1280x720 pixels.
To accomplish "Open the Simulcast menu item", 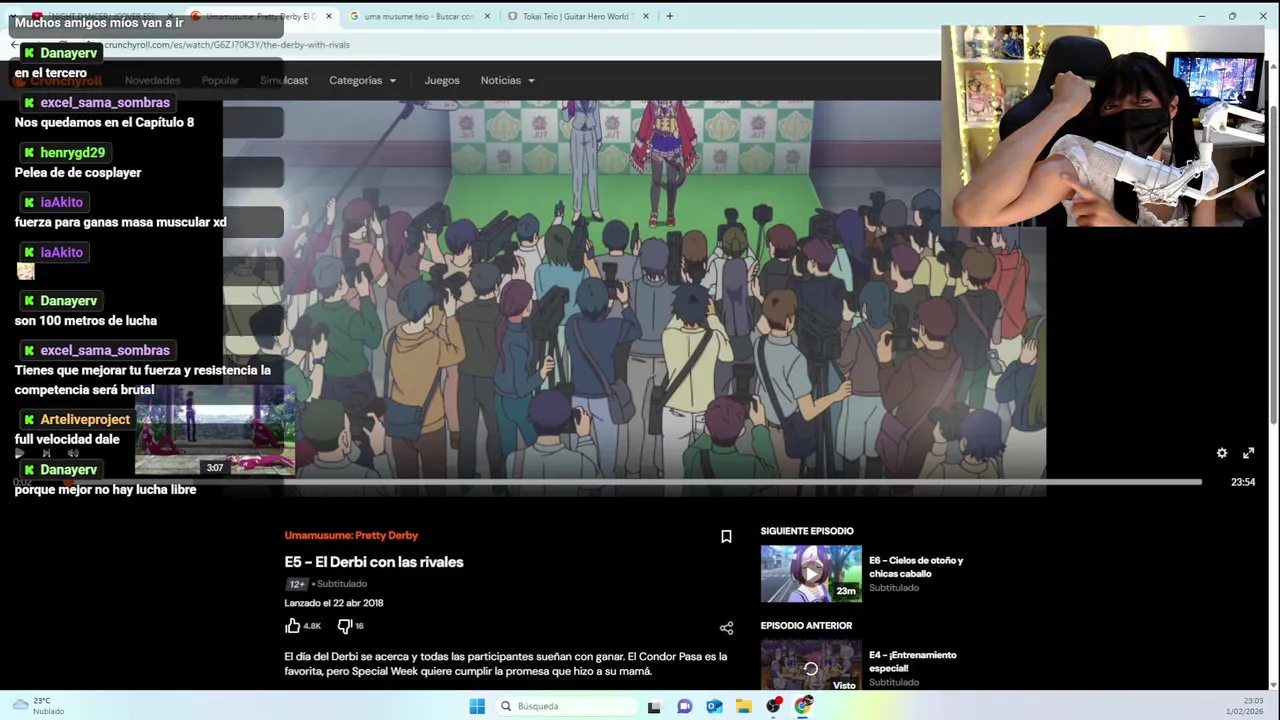I will click(x=284, y=80).
